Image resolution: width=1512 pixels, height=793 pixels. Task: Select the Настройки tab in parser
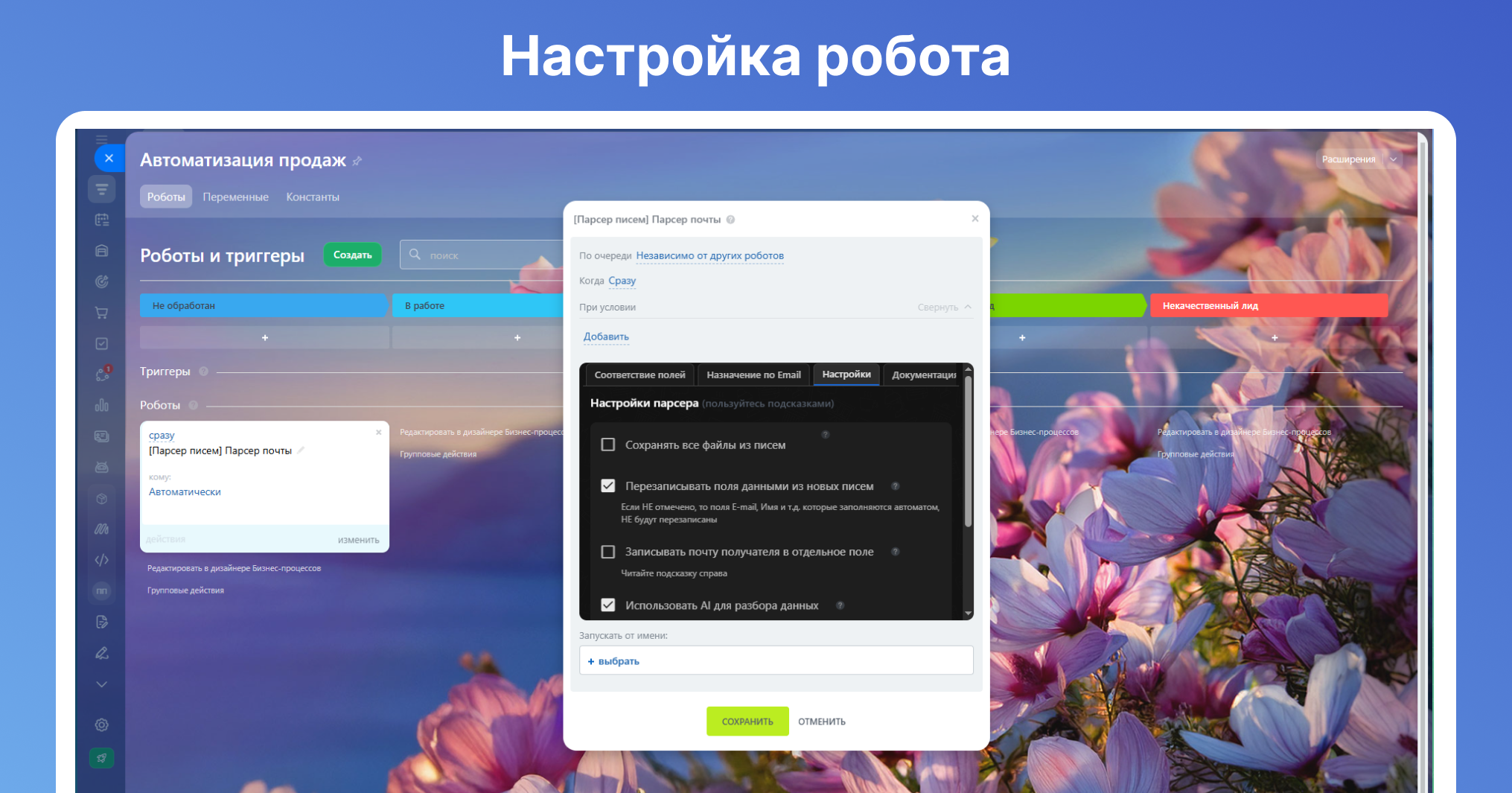point(846,375)
